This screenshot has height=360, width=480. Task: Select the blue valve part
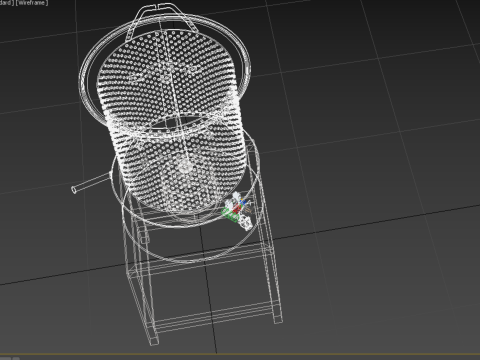[243, 202]
